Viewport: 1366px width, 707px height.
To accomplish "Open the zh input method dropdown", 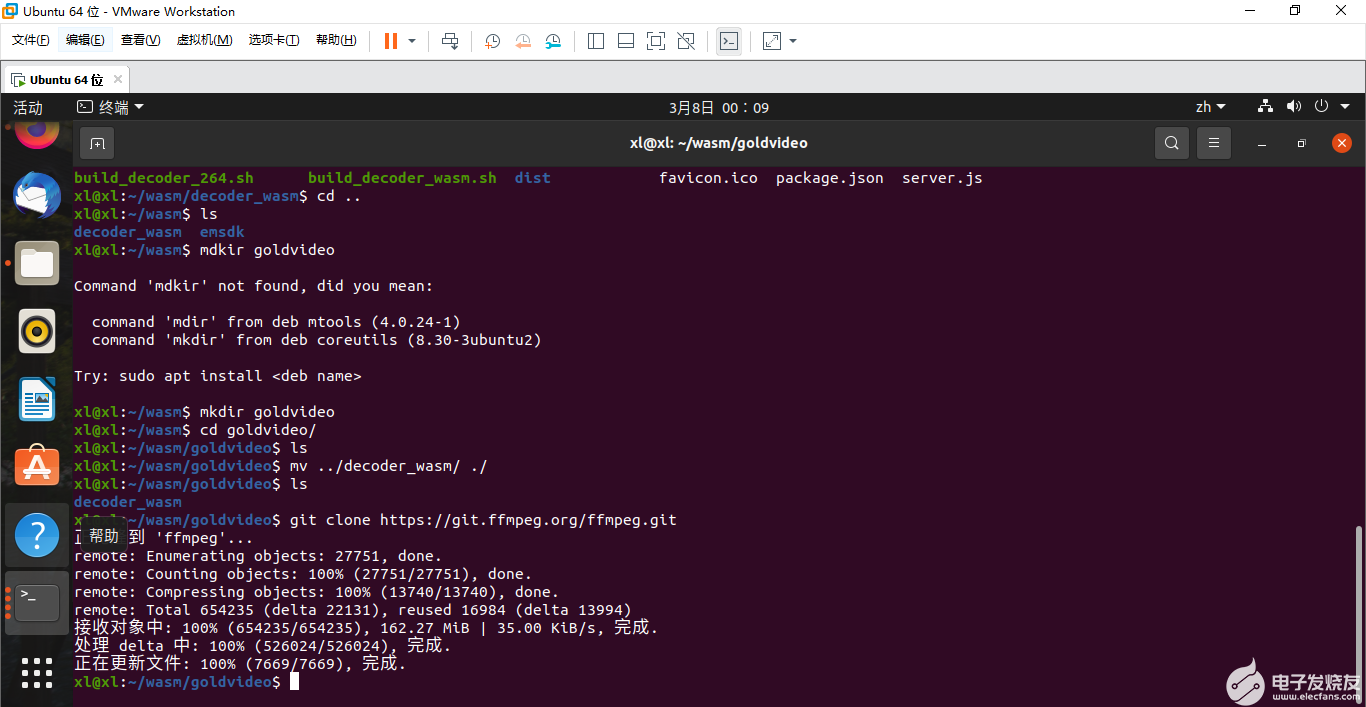I will 1210,107.
